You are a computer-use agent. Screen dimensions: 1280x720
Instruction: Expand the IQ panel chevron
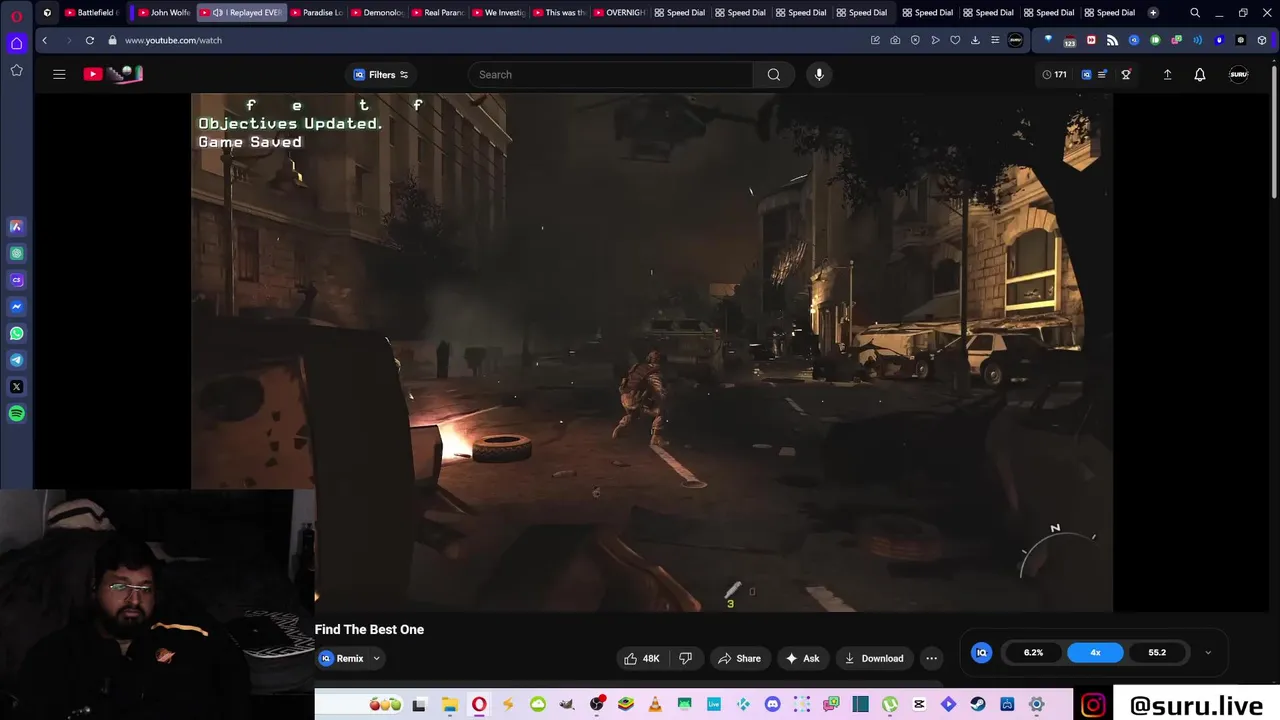click(1207, 652)
